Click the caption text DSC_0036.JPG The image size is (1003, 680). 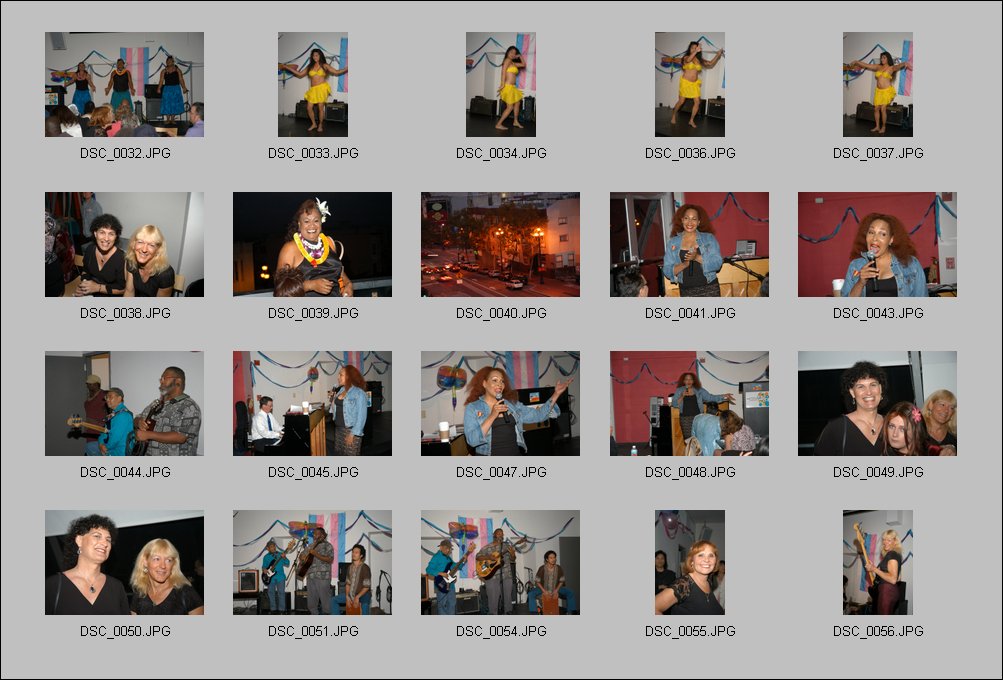690,153
